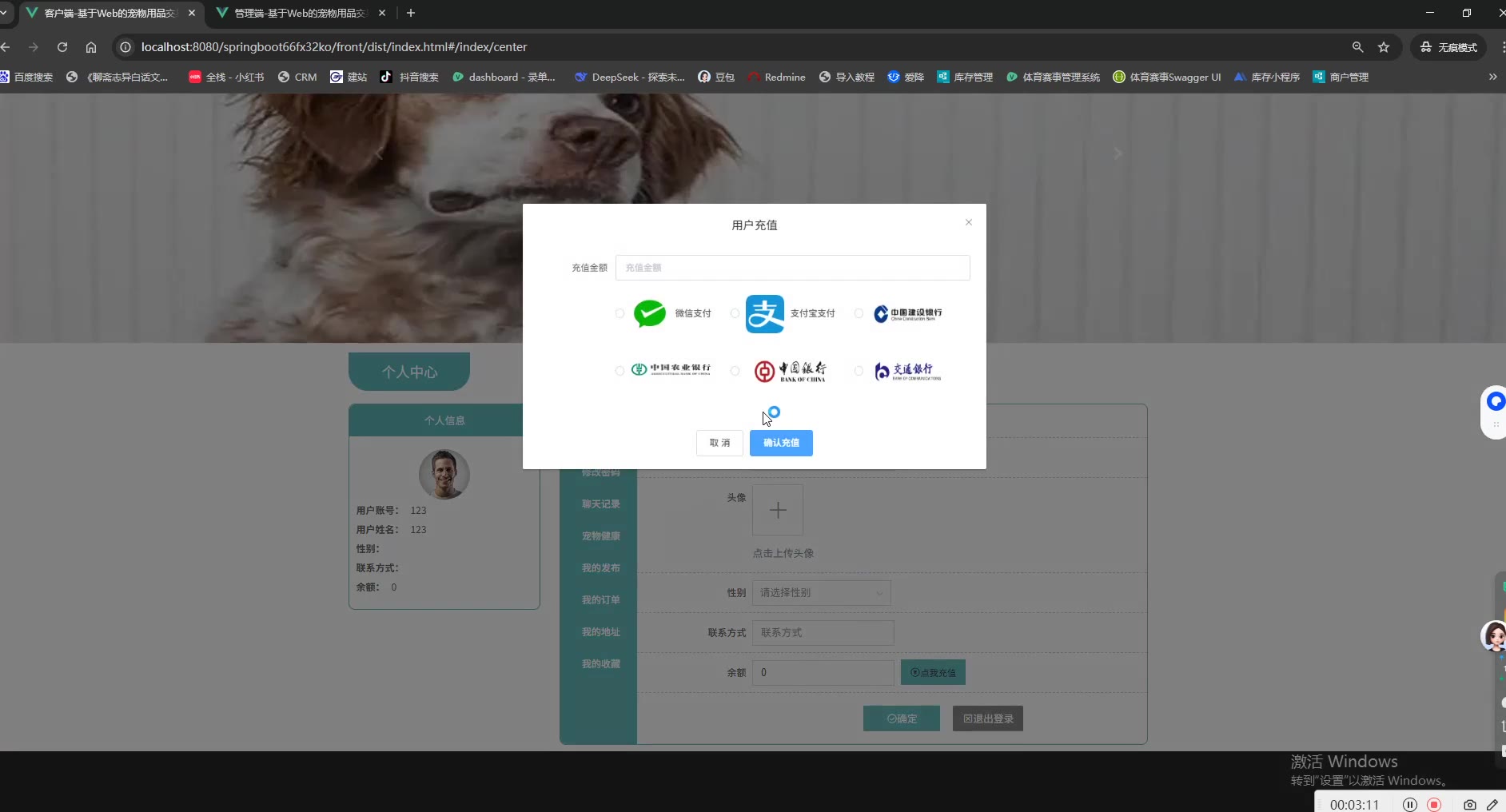
Task: Focus the 充值金额 amount input field
Action: [x=792, y=268]
